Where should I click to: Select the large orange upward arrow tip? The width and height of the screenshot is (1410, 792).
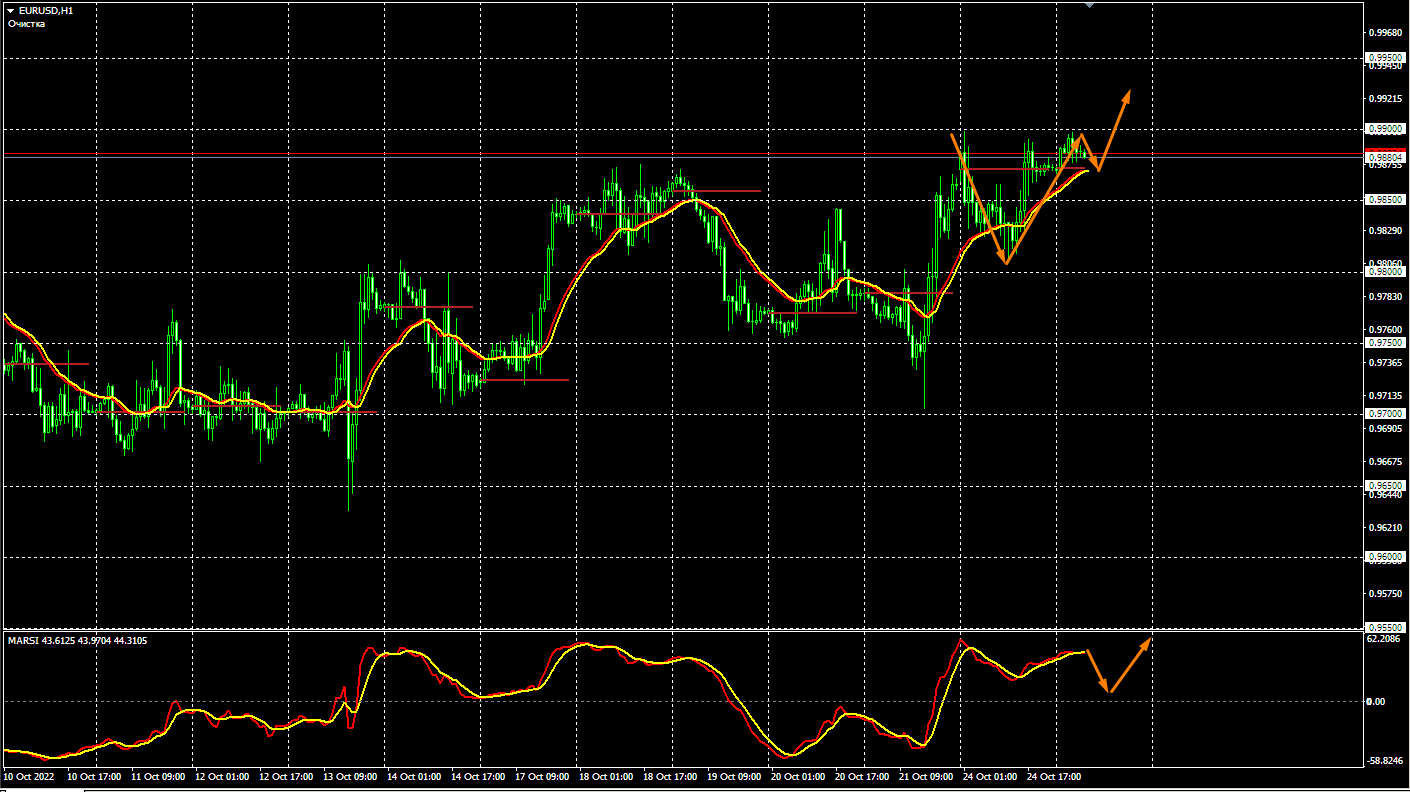pyautogui.click(x=1128, y=93)
